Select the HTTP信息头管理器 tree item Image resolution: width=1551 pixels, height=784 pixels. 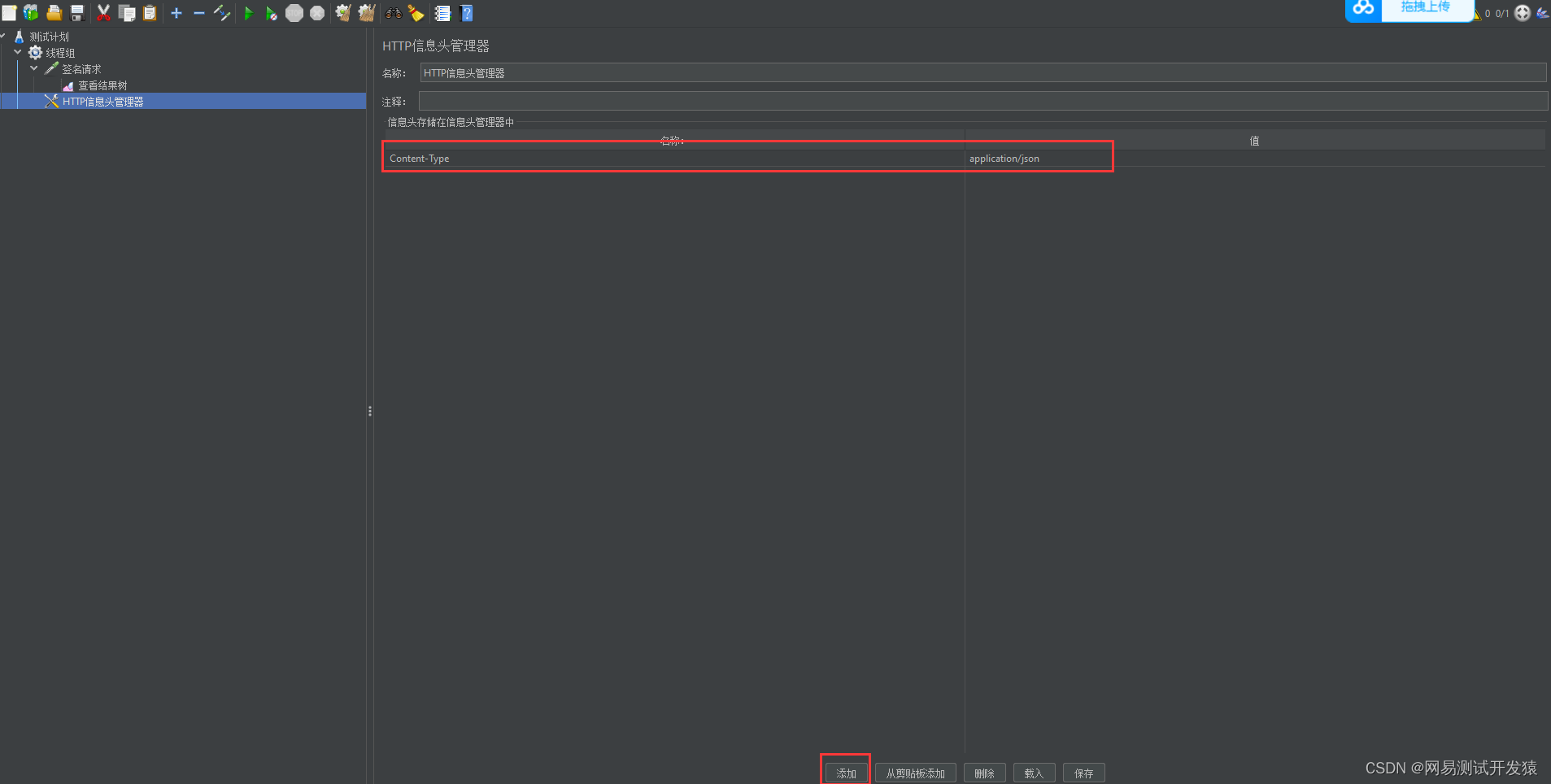102,102
